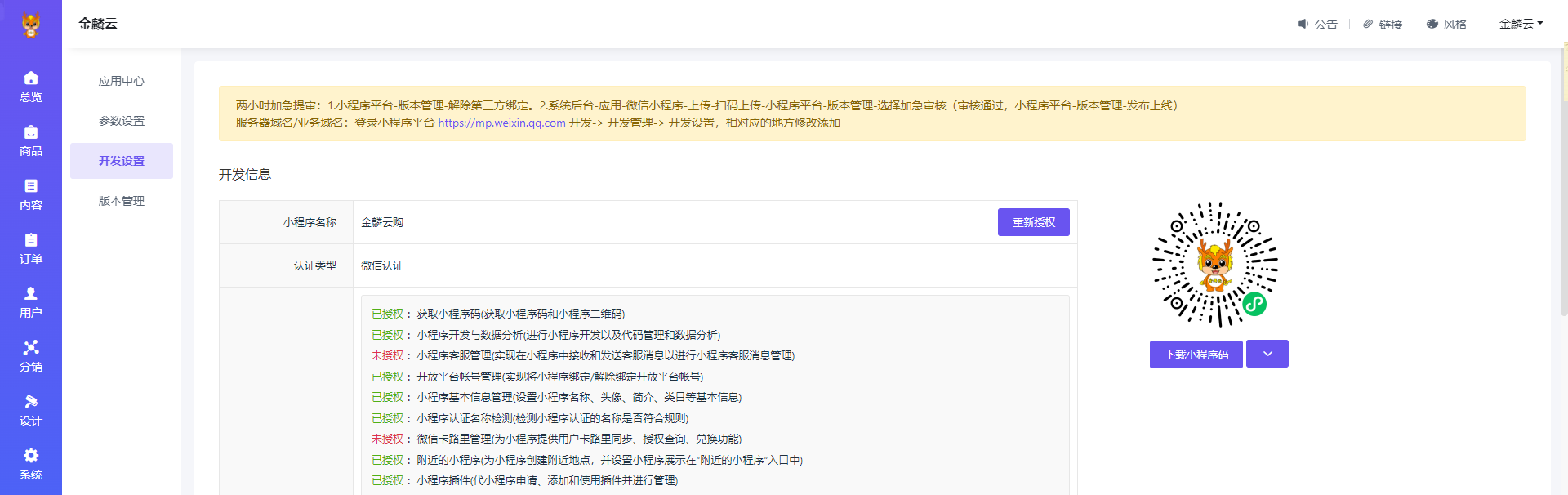This screenshot has height=495, width=1568.
Task: Click the 附近的小程序 permission row
Action: coord(587,460)
